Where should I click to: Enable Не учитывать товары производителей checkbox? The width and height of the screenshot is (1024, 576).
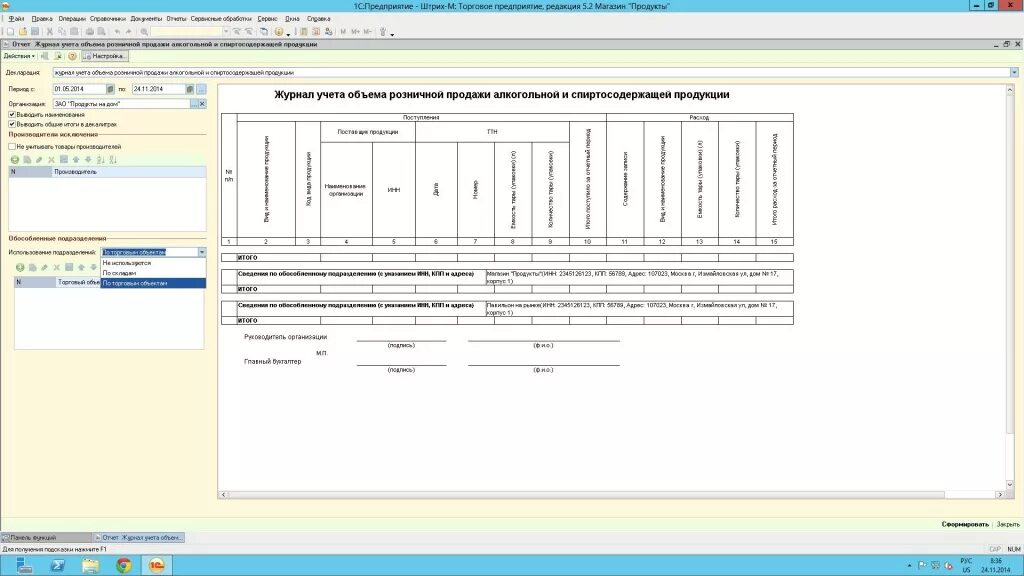coord(12,147)
